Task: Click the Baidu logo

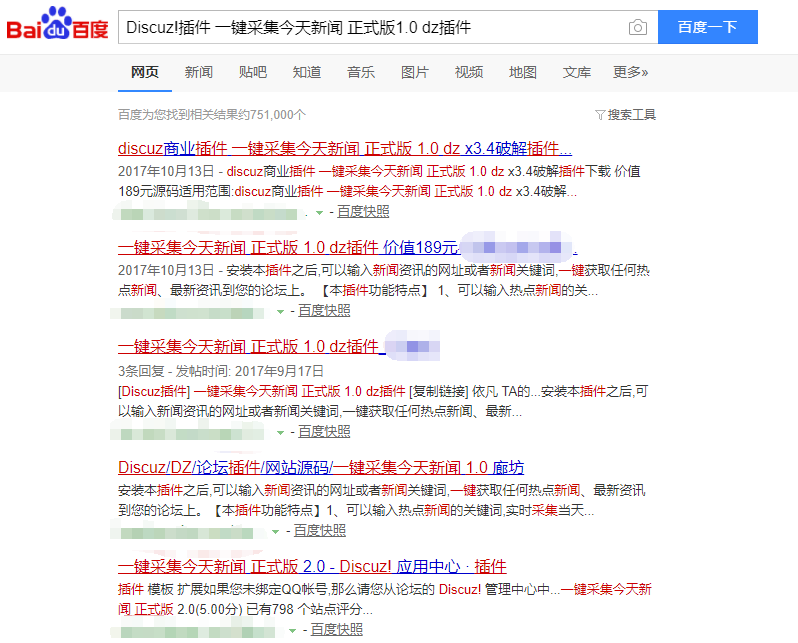Action: (57, 24)
